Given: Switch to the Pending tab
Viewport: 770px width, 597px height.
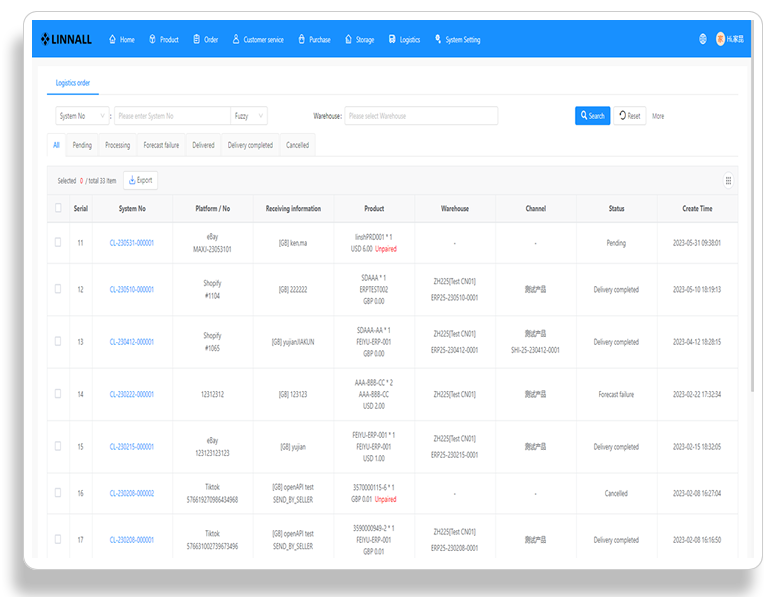Looking at the screenshot, I should [x=82, y=145].
